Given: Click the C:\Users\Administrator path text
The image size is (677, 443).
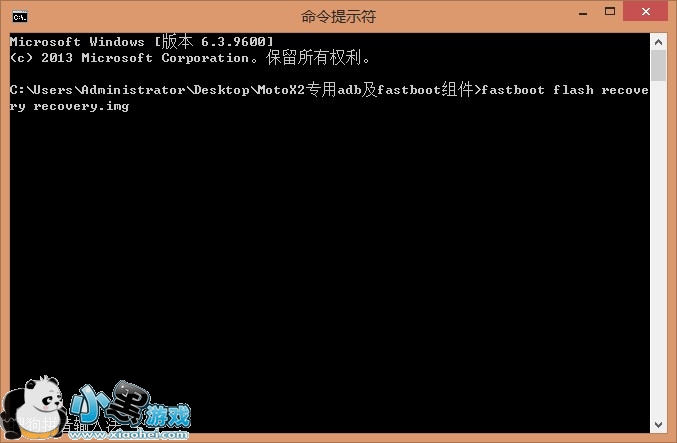Looking at the screenshot, I should point(98,90).
